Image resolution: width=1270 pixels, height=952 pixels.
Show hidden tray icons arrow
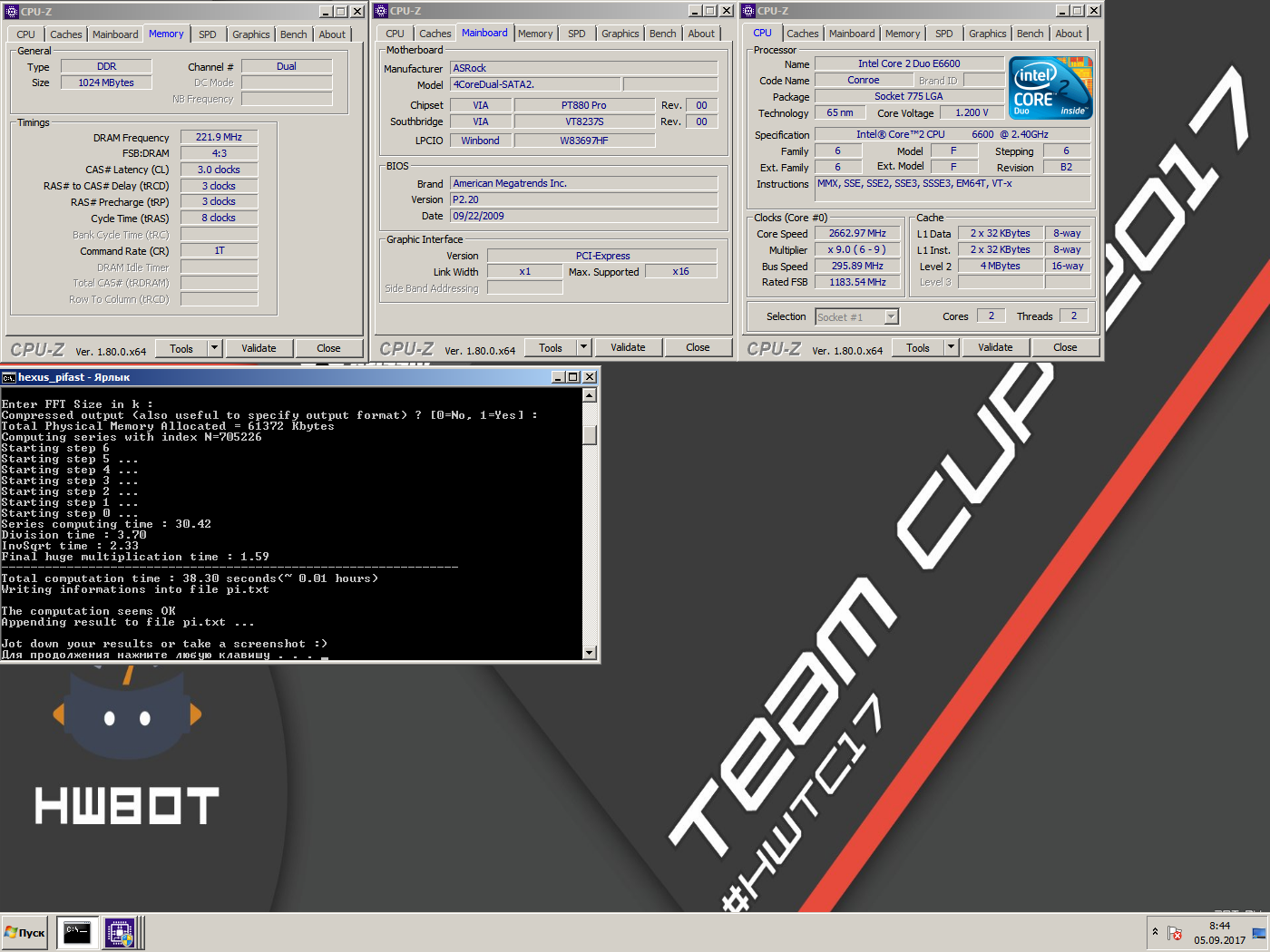click(1155, 932)
